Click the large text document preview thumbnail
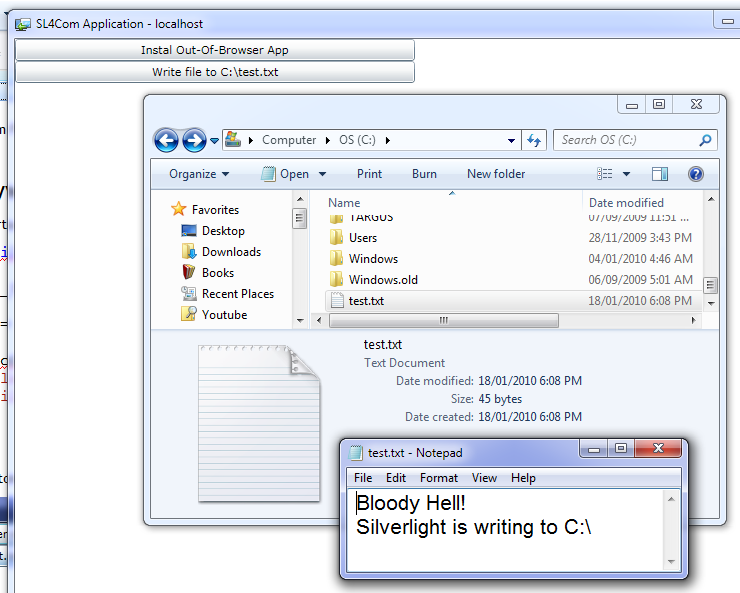This screenshot has height=593, width=740. pyautogui.click(x=259, y=424)
